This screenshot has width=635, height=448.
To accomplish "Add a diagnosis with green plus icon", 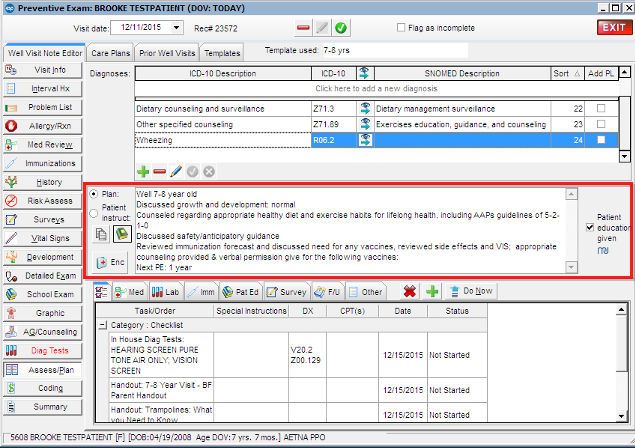I will pyautogui.click(x=143, y=172).
